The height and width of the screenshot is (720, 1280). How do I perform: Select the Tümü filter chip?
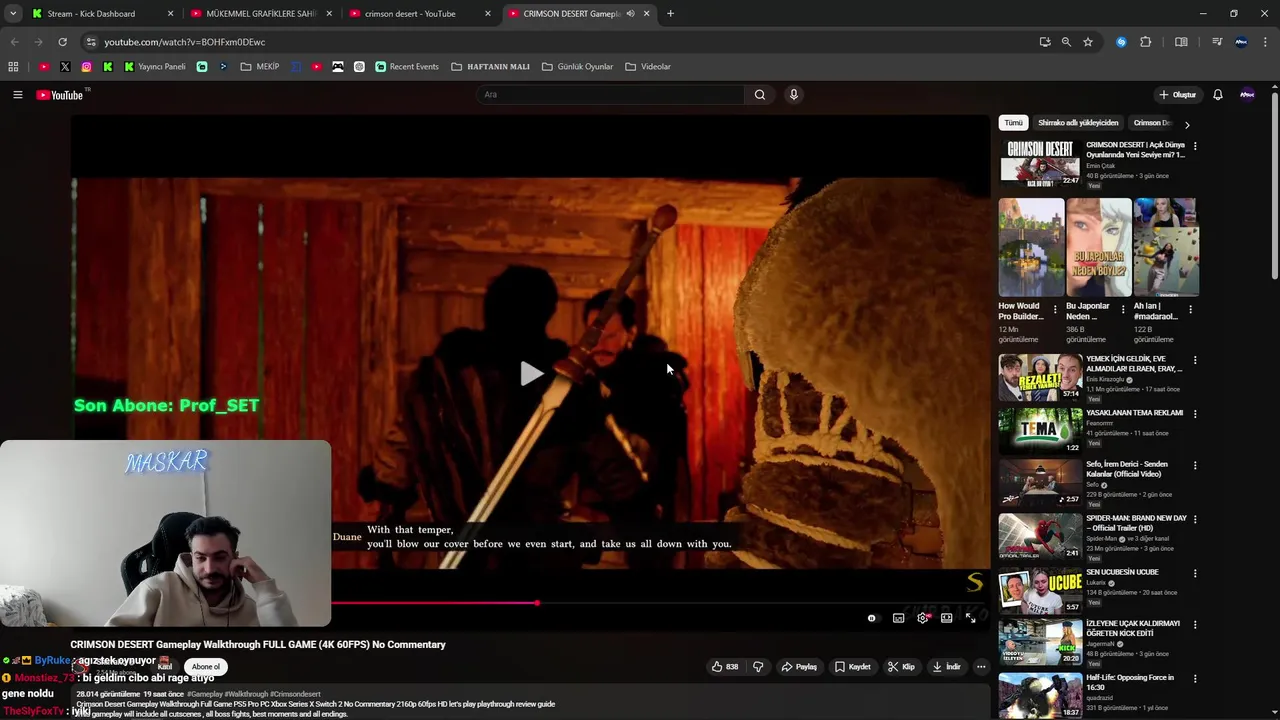[x=1014, y=123]
